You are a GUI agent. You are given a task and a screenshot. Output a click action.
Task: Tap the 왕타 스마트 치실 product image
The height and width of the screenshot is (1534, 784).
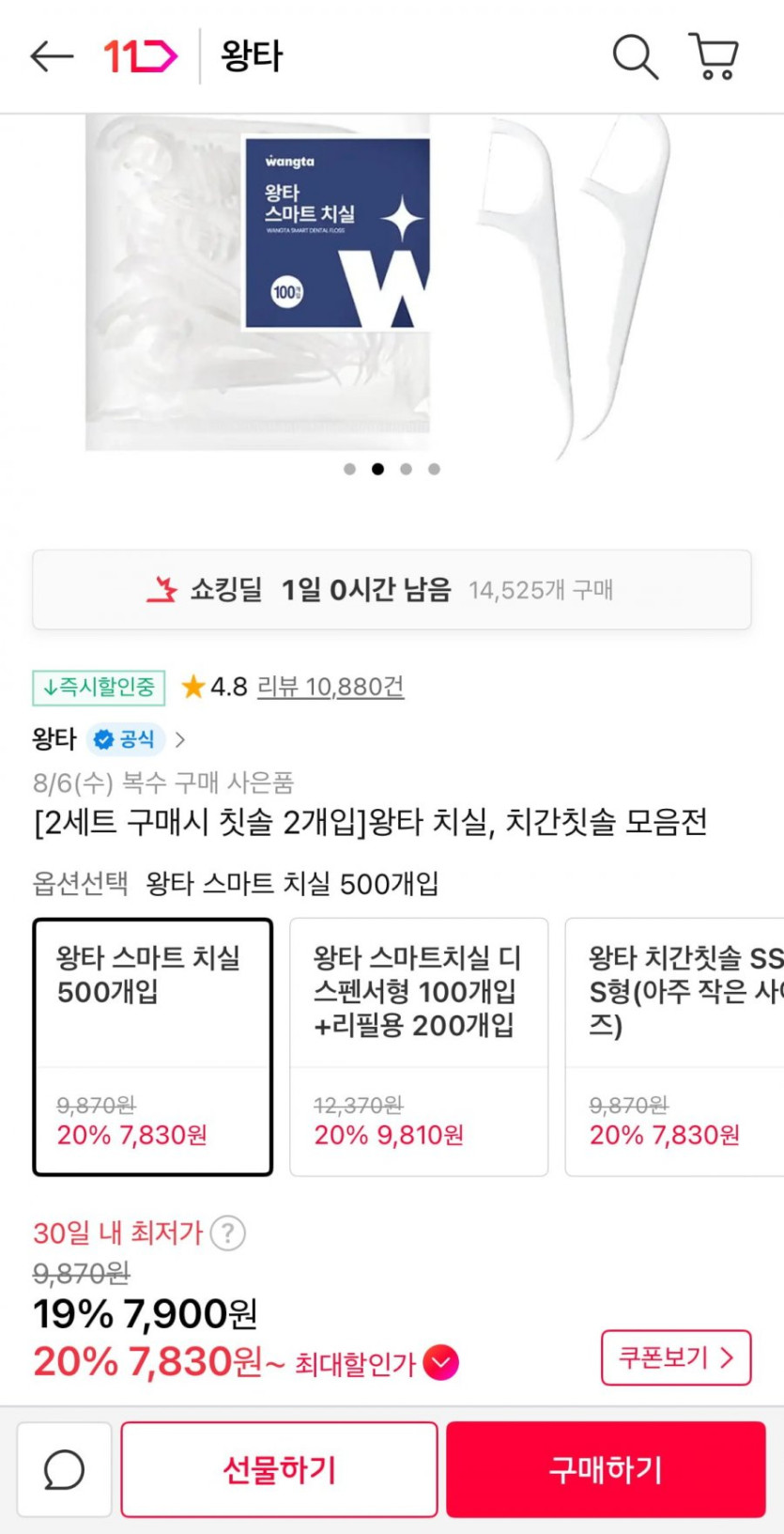tap(376, 282)
